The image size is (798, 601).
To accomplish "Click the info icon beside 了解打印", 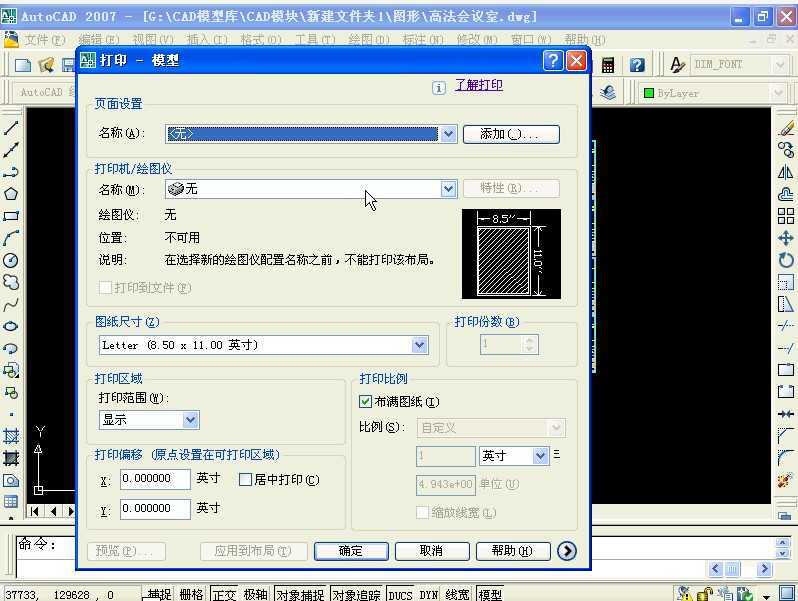I will pyautogui.click(x=439, y=88).
